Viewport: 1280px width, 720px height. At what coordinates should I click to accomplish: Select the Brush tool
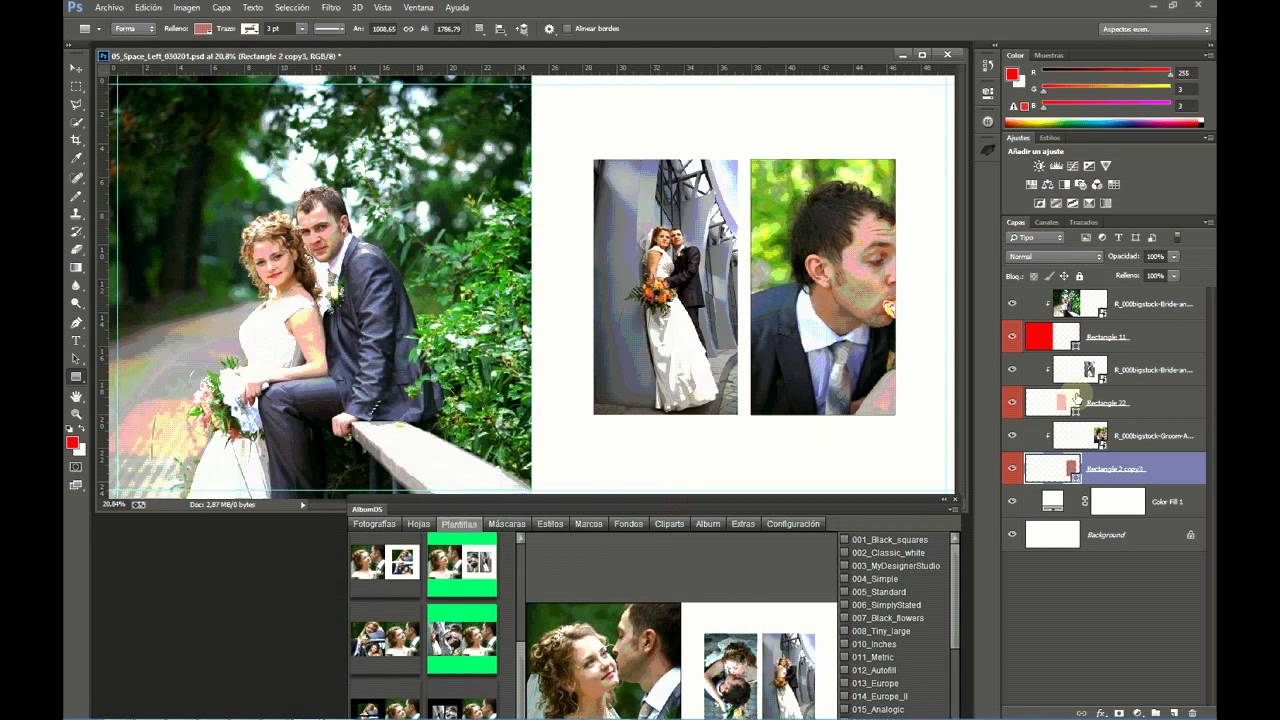(76, 196)
